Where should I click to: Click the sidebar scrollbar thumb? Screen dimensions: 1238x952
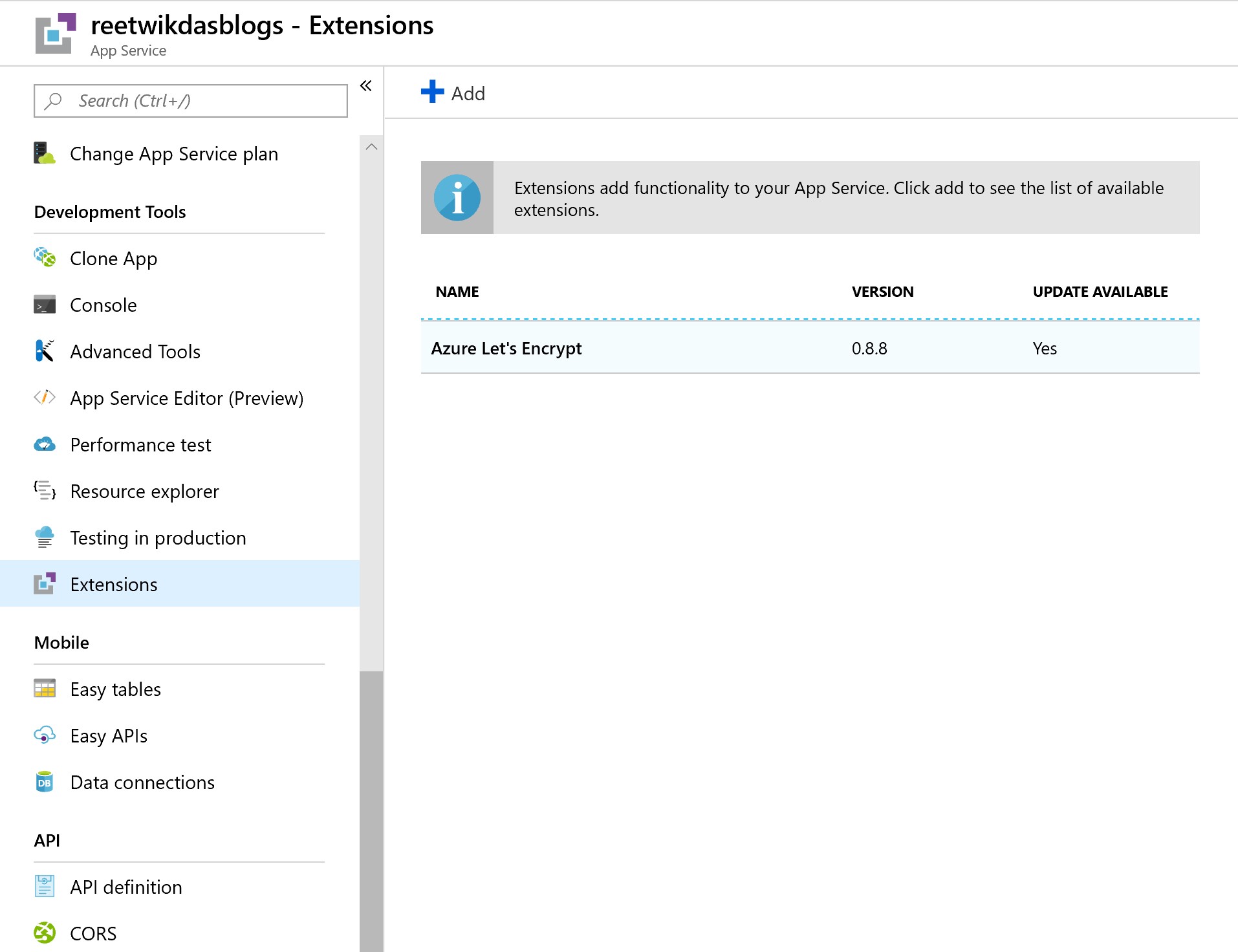(371, 811)
